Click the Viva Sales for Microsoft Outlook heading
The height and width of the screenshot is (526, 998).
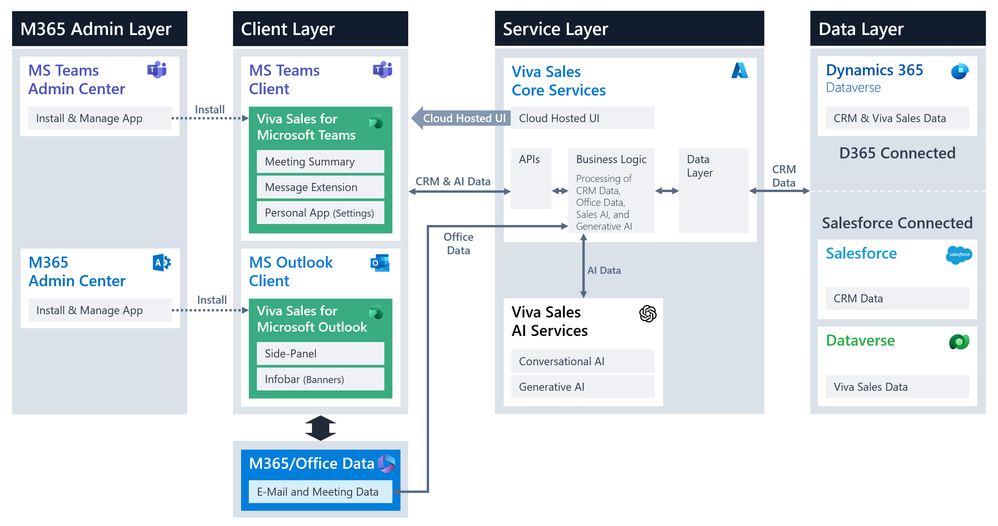tap(312, 318)
